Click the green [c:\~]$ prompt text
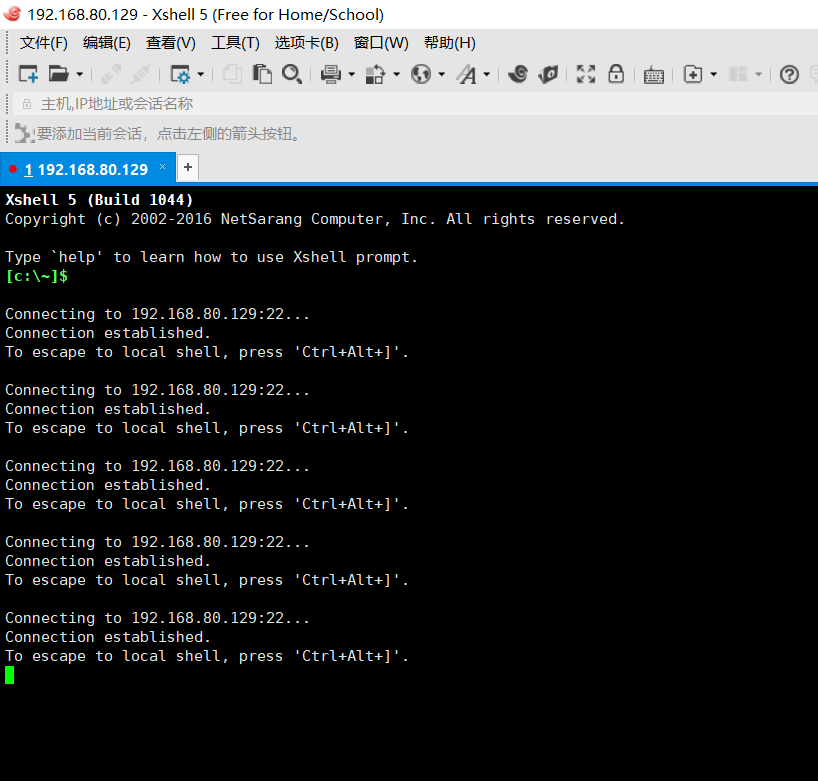The height and width of the screenshot is (781, 818). (37, 276)
